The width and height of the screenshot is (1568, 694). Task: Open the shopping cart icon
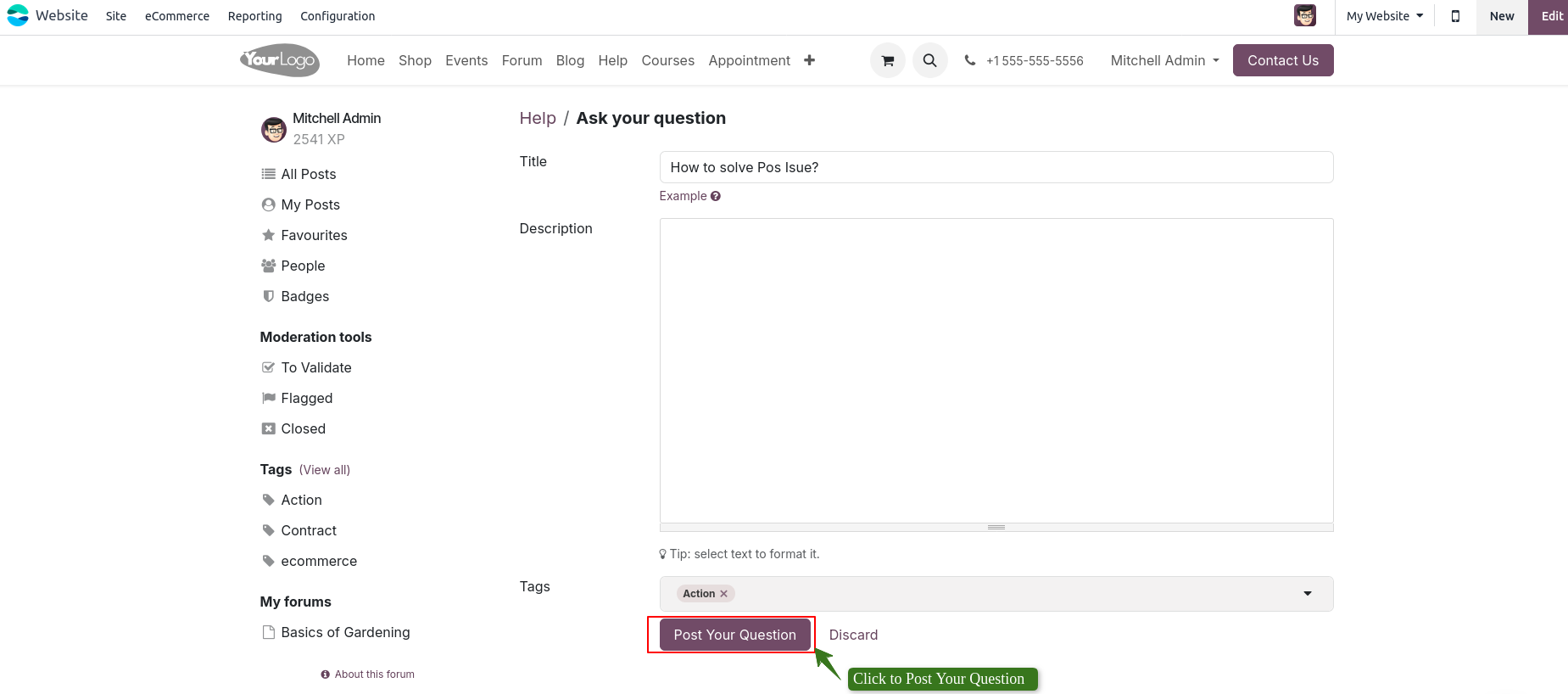[x=887, y=60]
